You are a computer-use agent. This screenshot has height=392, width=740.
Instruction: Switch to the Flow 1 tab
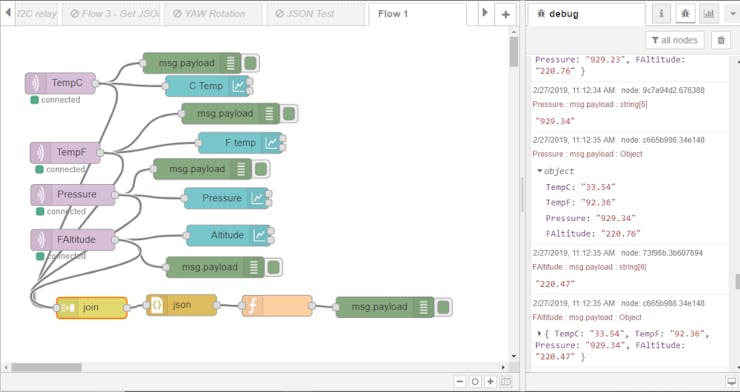(x=417, y=14)
